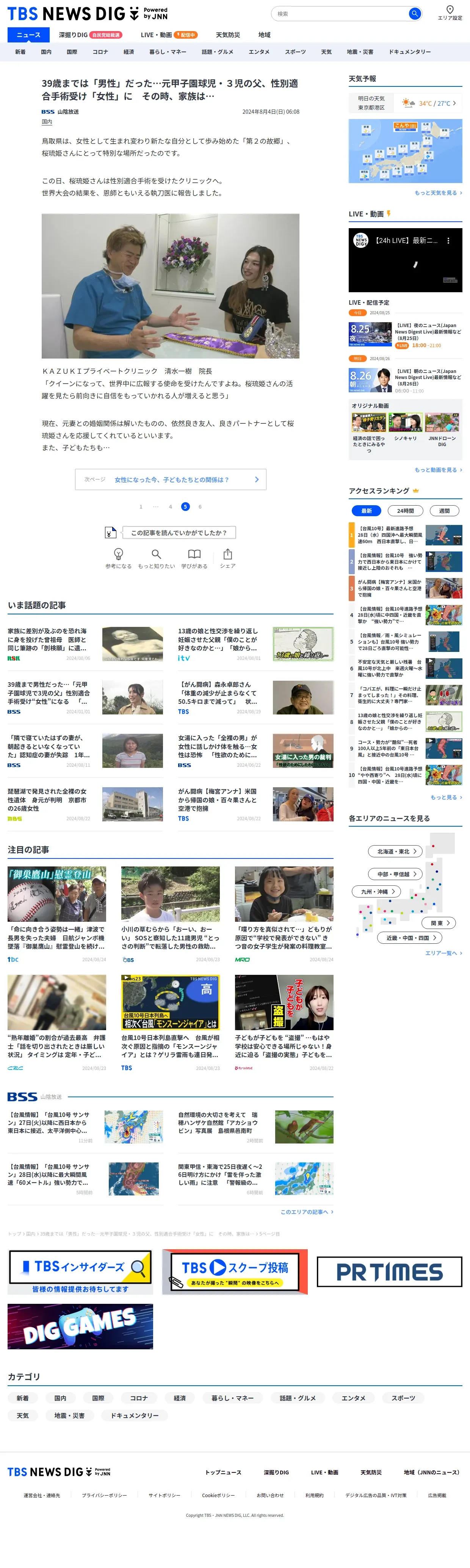The width and height of the screenshot is (470, 1568).
Task: Go to pagination page 4
Action: [171, 506]
